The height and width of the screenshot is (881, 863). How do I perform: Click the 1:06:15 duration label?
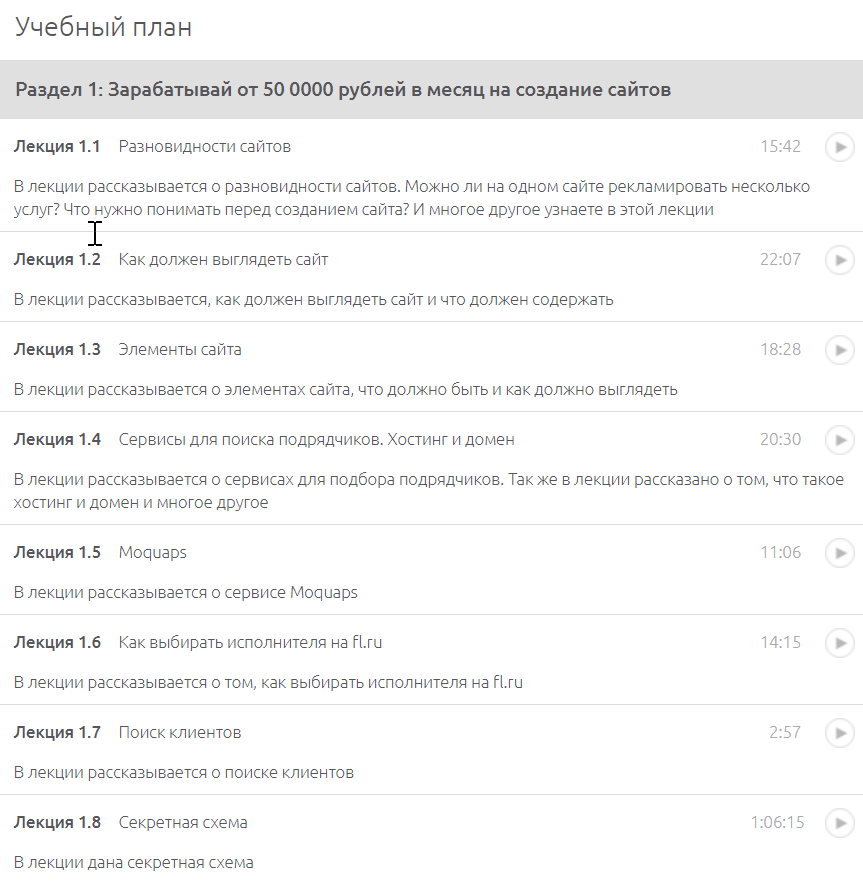(777, 823)
